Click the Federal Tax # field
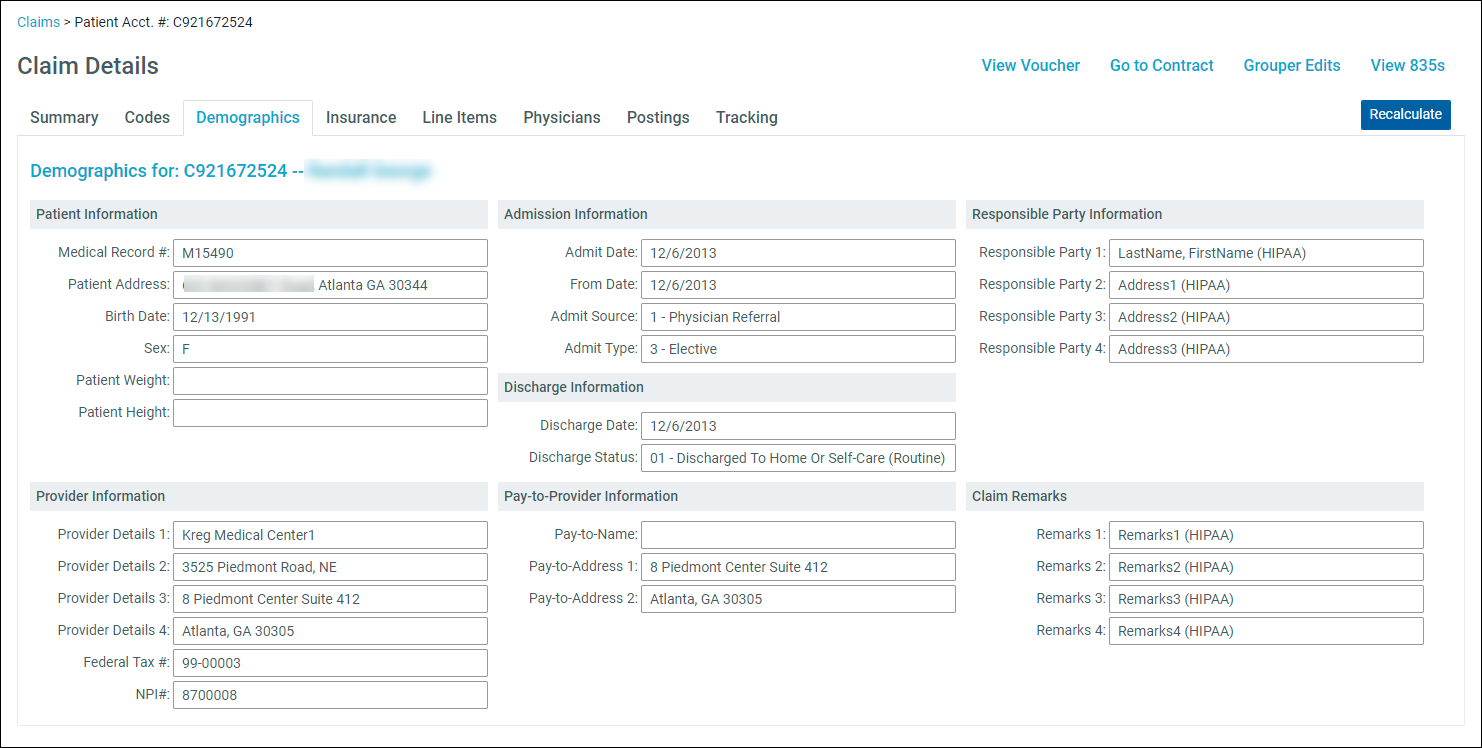 pyautogui.click(x=330, y=663)
